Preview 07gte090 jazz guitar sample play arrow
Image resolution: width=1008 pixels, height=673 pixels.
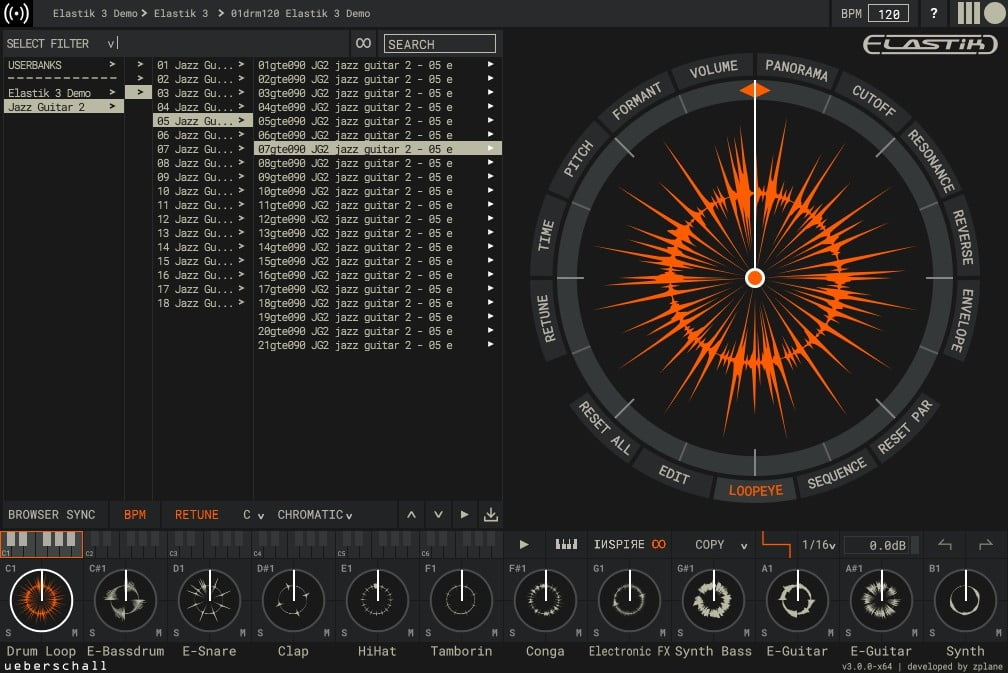coord(490,148)
